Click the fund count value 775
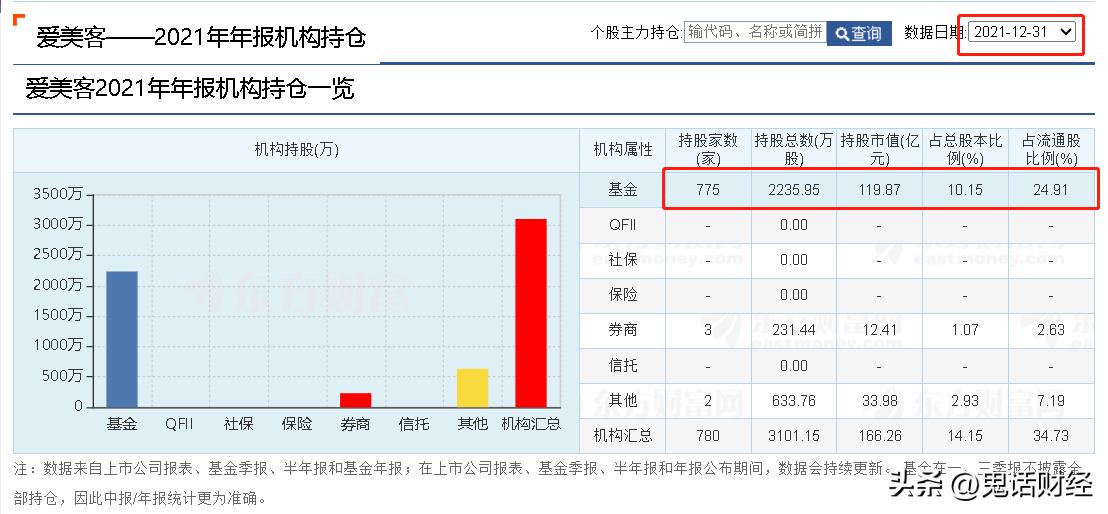Viewport: 1108px width, 514px height. (x=707, y=189)
